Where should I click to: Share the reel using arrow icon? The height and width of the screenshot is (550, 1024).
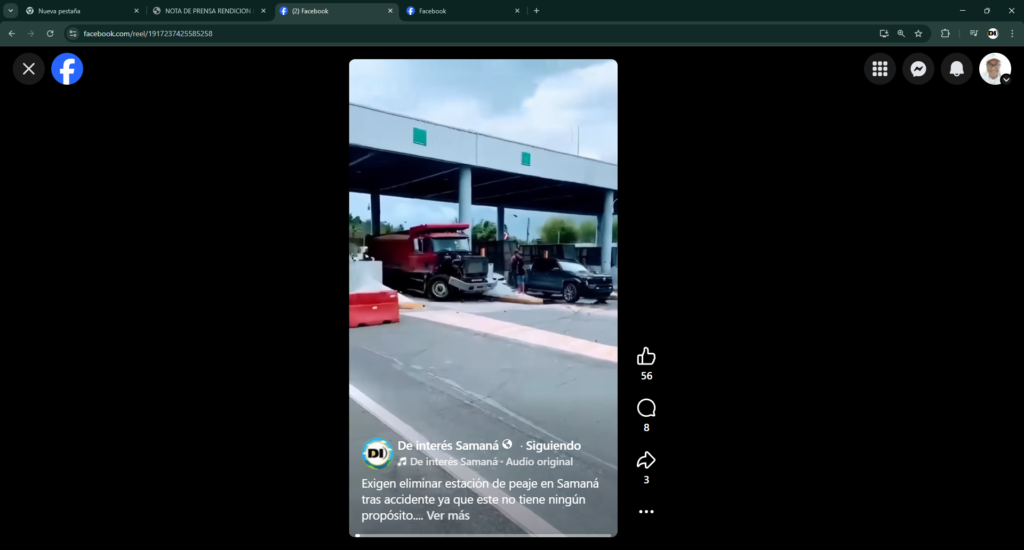click(646, 460)
